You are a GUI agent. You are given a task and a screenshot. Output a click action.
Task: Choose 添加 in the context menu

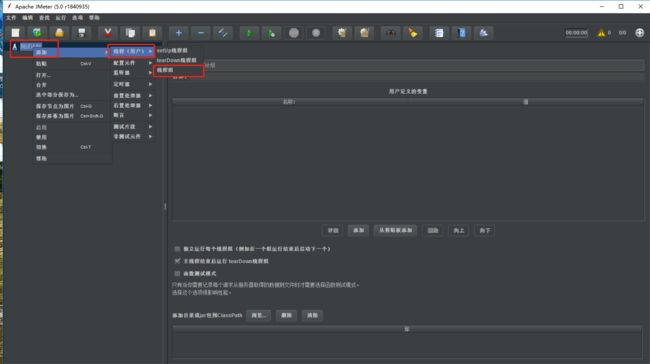tap(72, 52)
